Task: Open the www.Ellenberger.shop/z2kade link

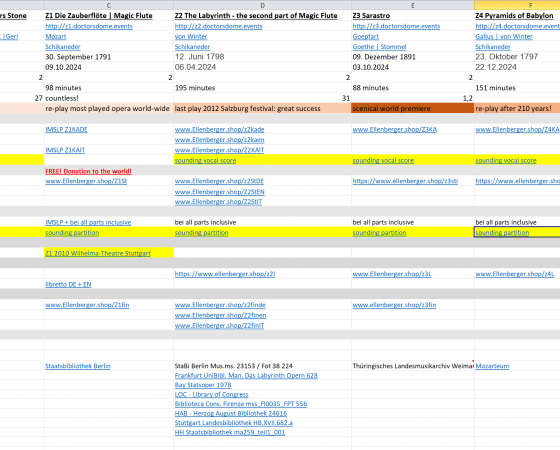Action: click(220, 129)
